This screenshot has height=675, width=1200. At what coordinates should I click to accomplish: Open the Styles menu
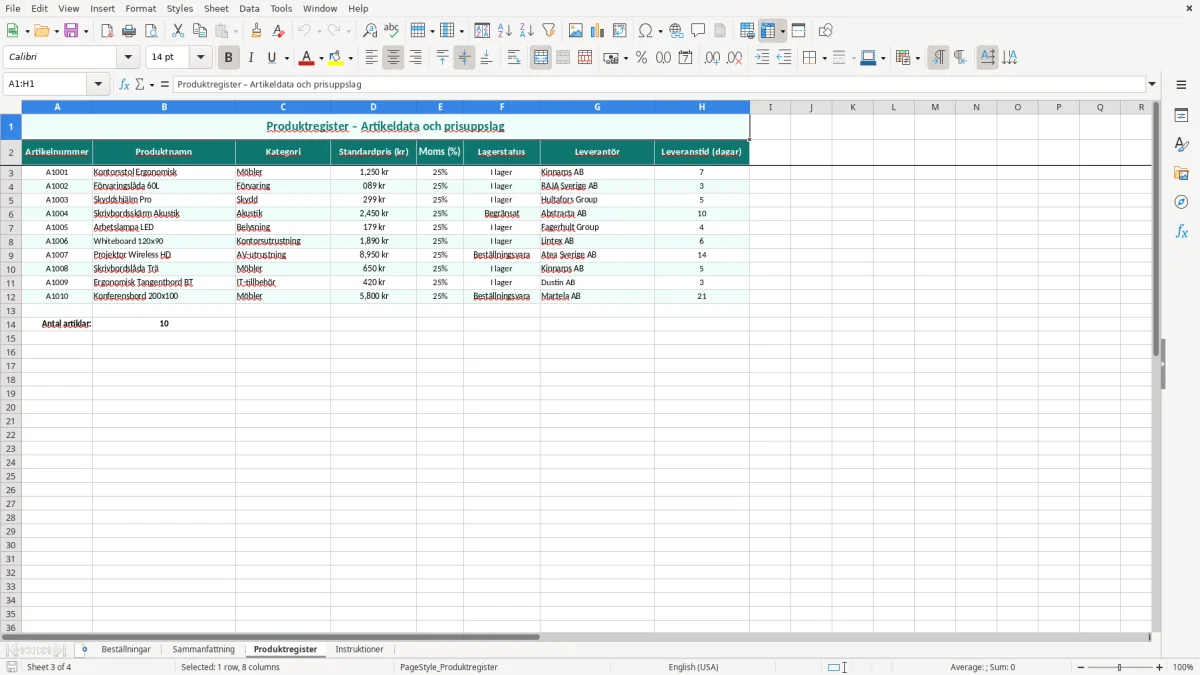180,8
